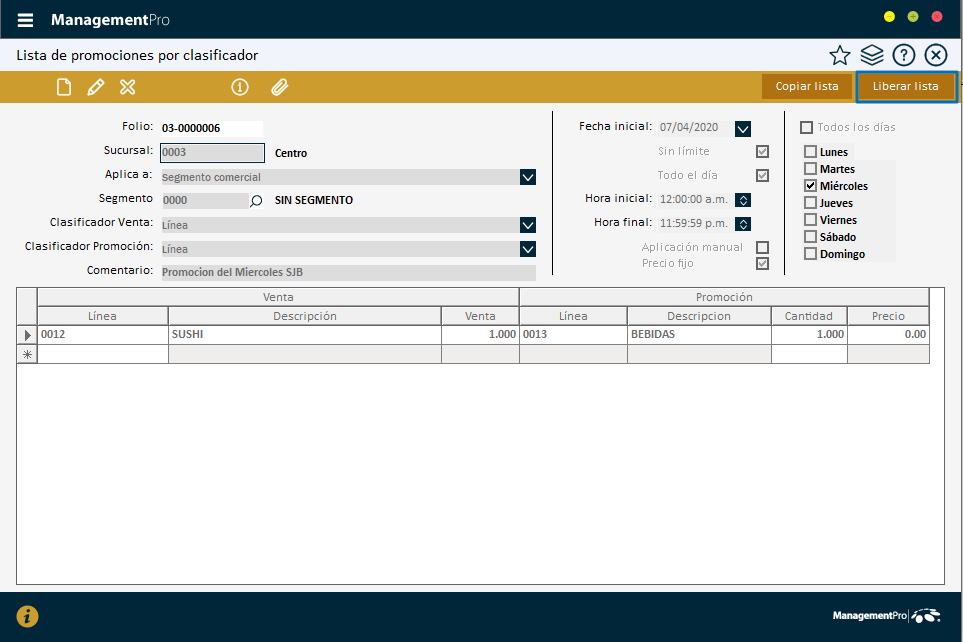Open the hamburger main menu
963x642 pixels.
(25, 20)
